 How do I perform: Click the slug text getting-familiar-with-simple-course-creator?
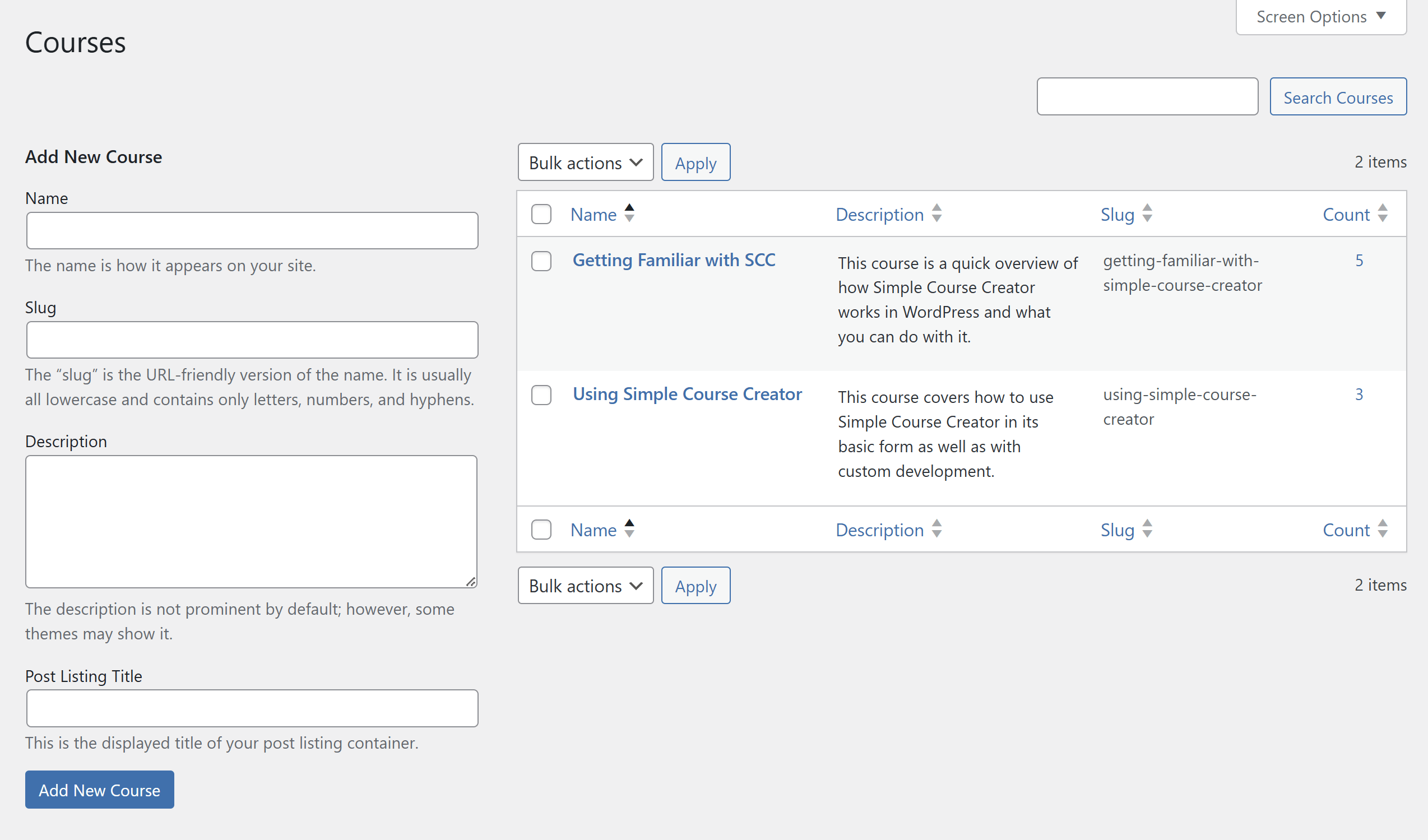[x=1182, y=273]
